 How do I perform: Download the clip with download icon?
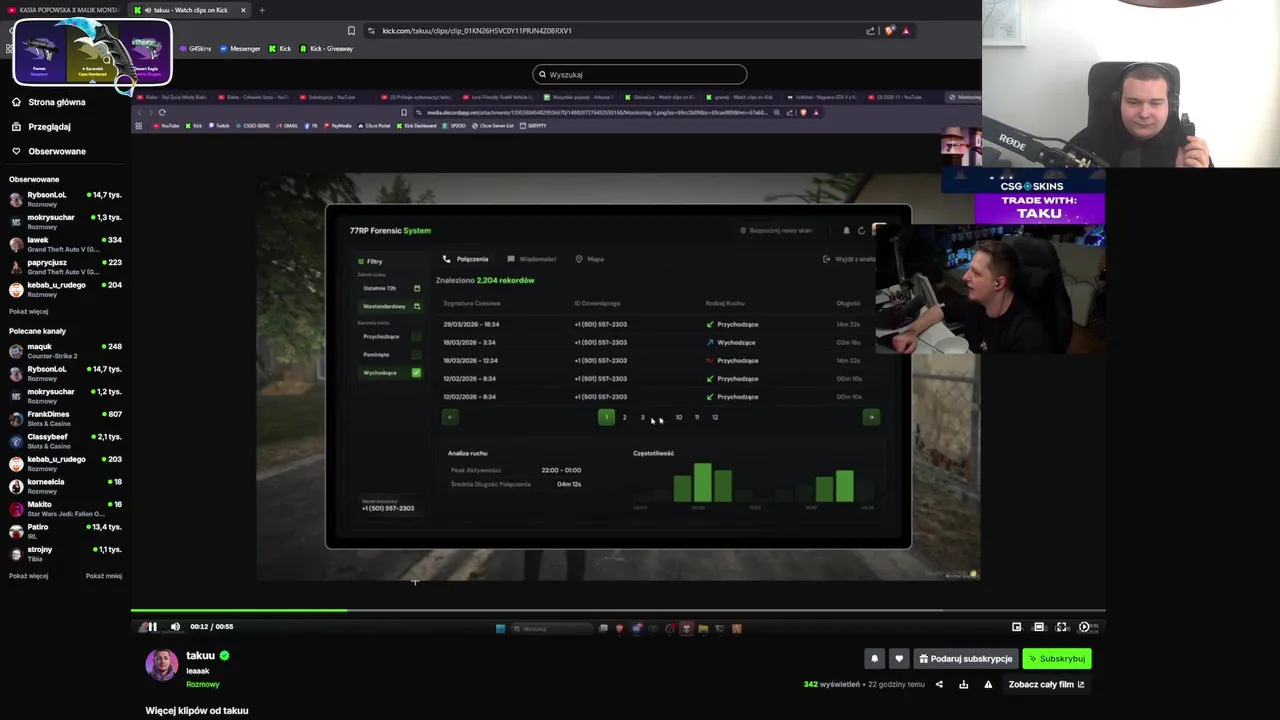coord(964,685)
